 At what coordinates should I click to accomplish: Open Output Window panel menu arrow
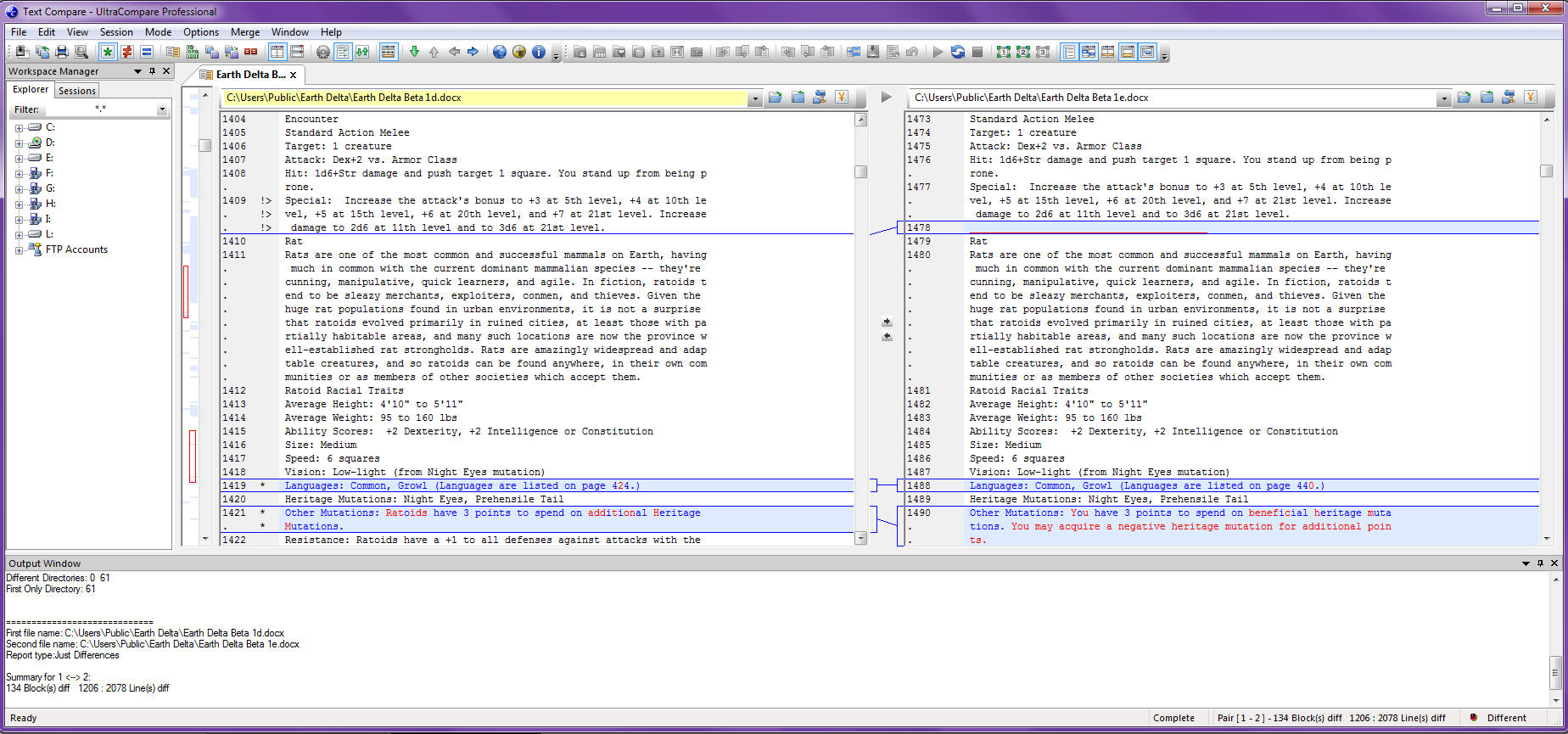pyautogui.click(x=1526, y=563)
